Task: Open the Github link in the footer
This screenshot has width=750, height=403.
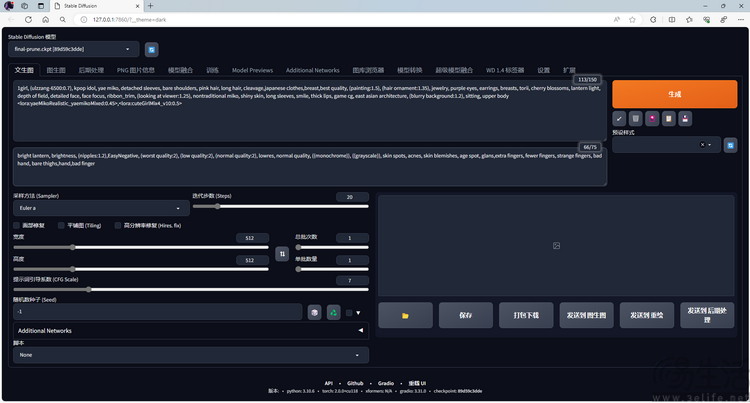Action: pyautogui.click(x=355, y=383)
